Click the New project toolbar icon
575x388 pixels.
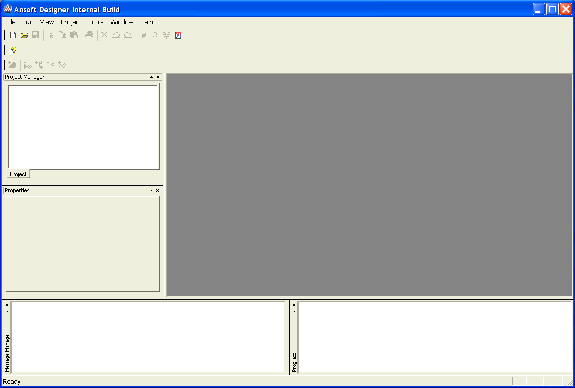13,35
